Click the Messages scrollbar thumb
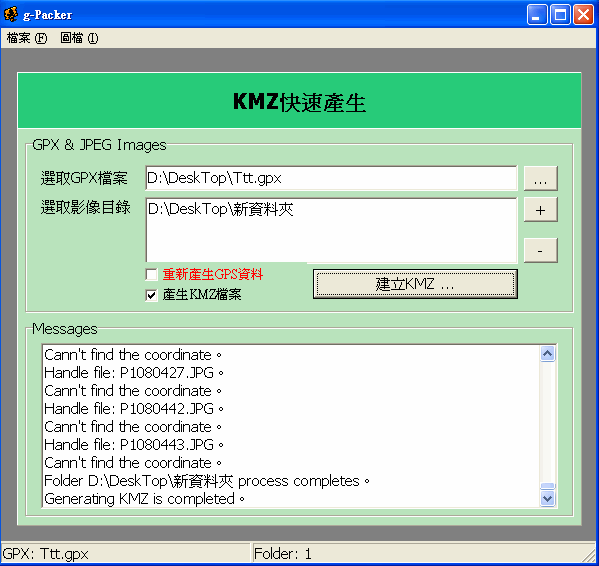The image size is (599, 566). pyautogui.click(x=547, y=486)
